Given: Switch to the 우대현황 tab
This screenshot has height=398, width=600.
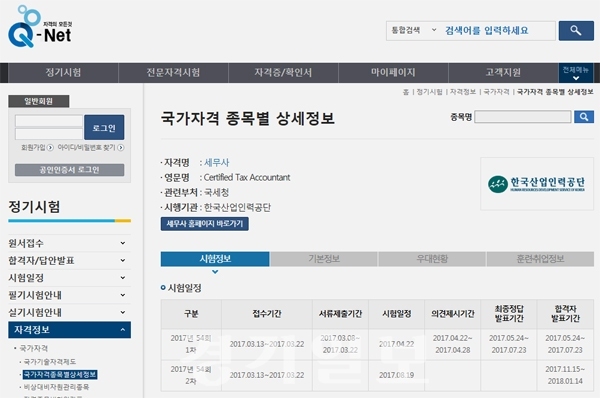Looking at the screenshot, I should click(x=432, y=259).
